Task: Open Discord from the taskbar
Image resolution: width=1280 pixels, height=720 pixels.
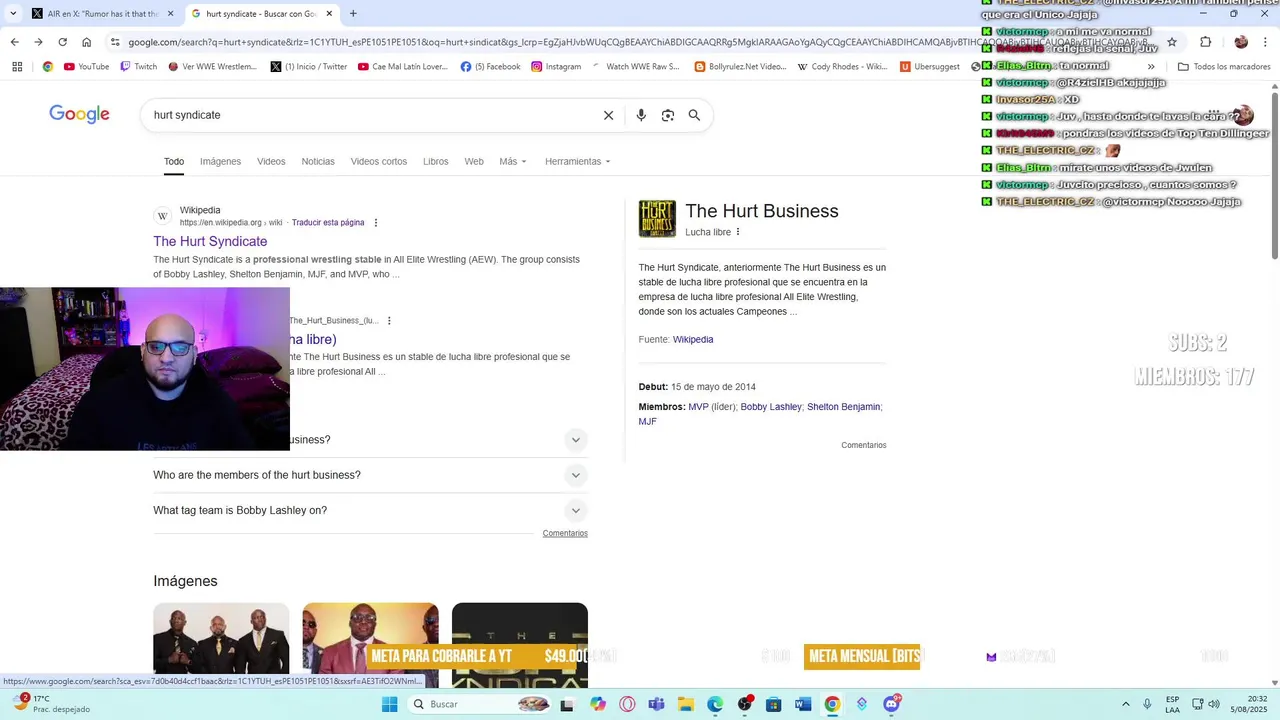Action: point(891,704)
